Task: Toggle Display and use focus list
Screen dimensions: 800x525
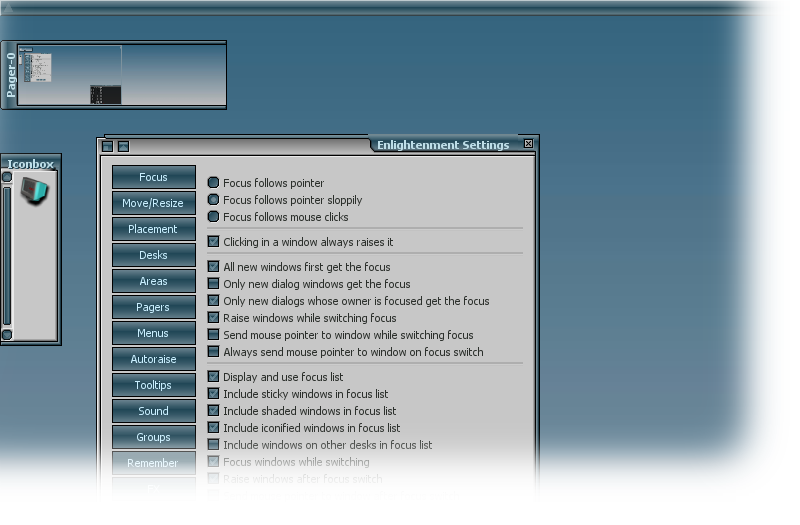Action: point(213,377)
